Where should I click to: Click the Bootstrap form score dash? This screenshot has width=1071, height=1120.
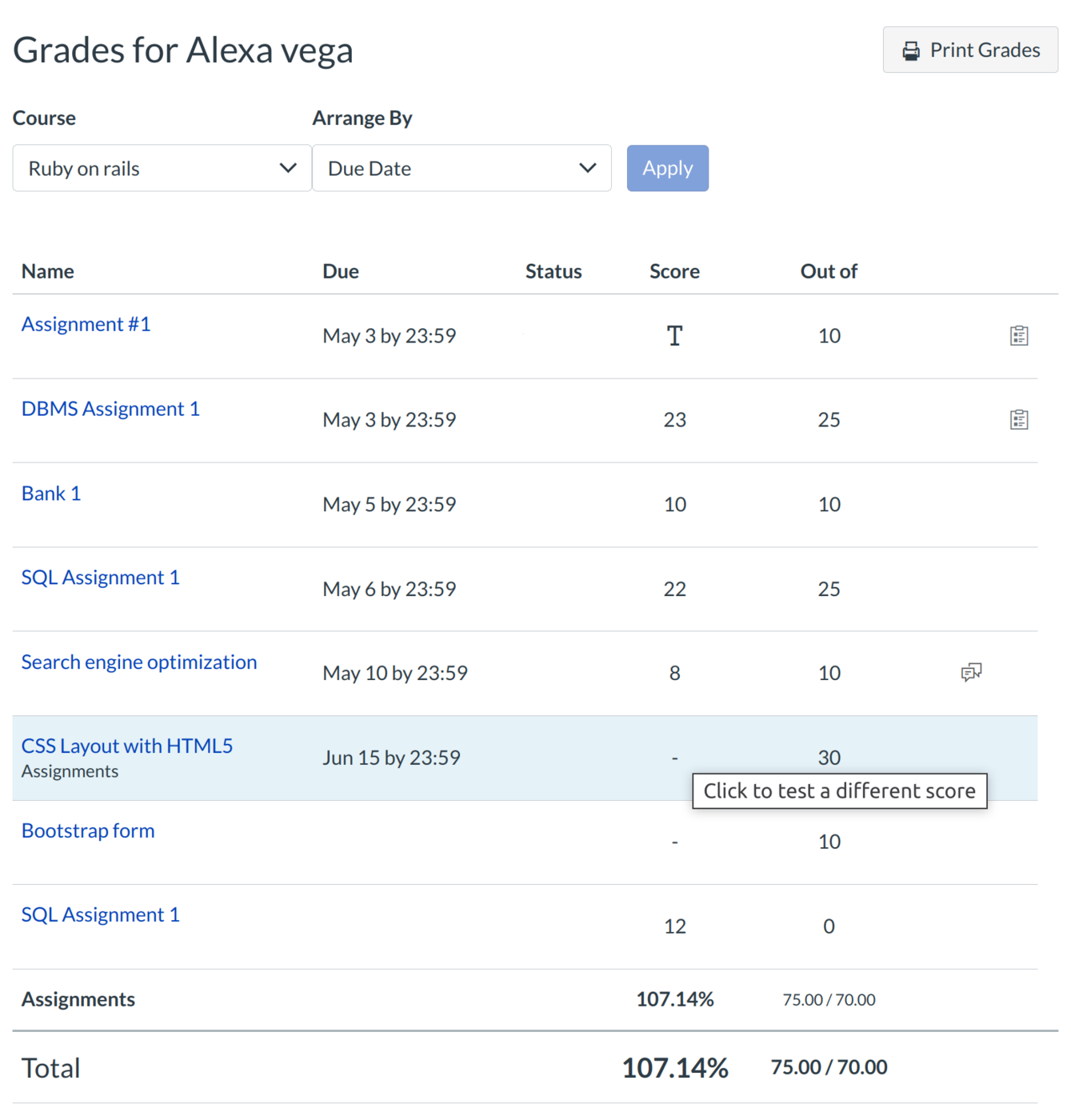tap(674, 842)
